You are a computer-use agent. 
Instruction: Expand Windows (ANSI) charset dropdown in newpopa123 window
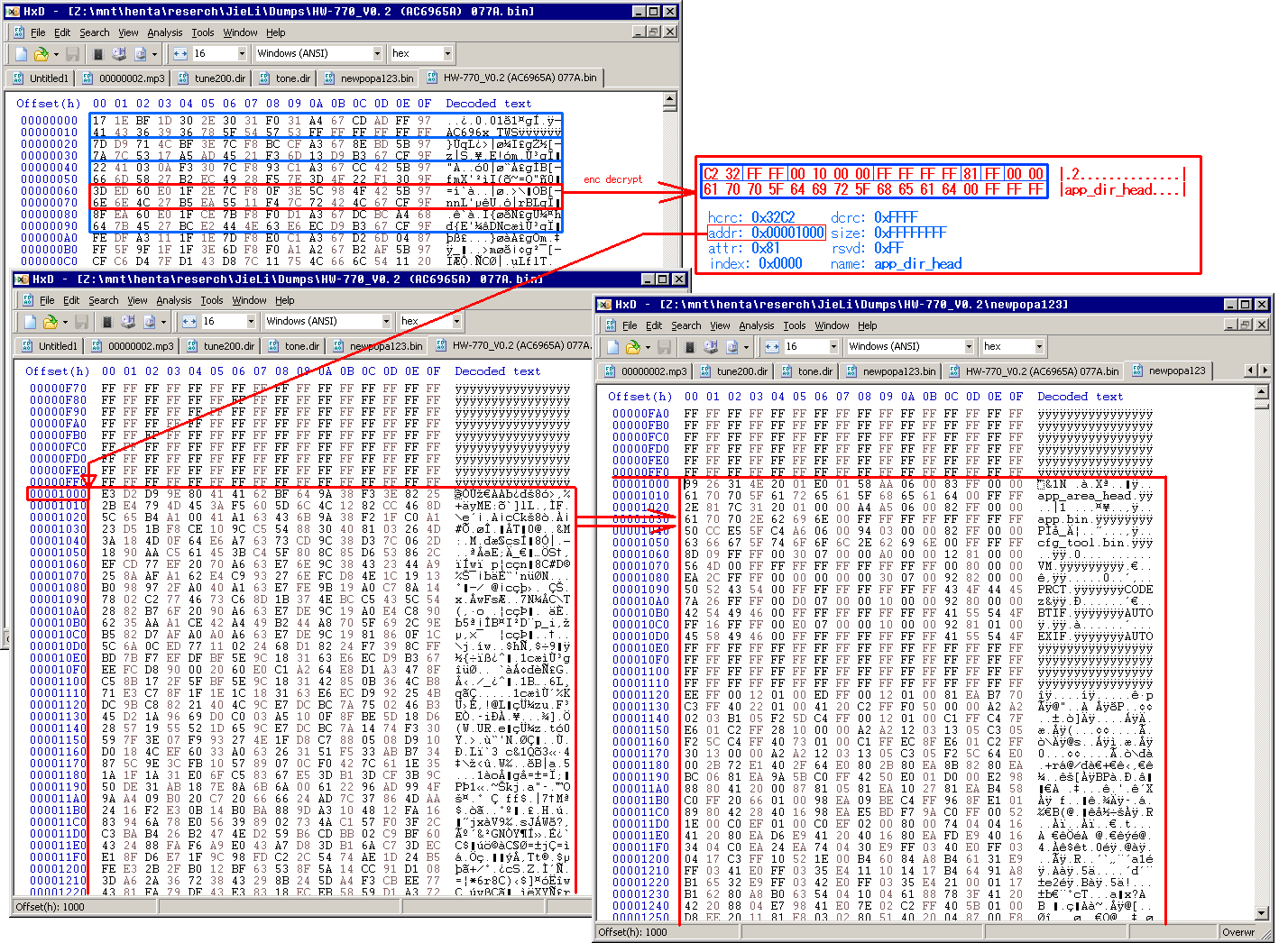pyautogui.click(x=970, y=347)
